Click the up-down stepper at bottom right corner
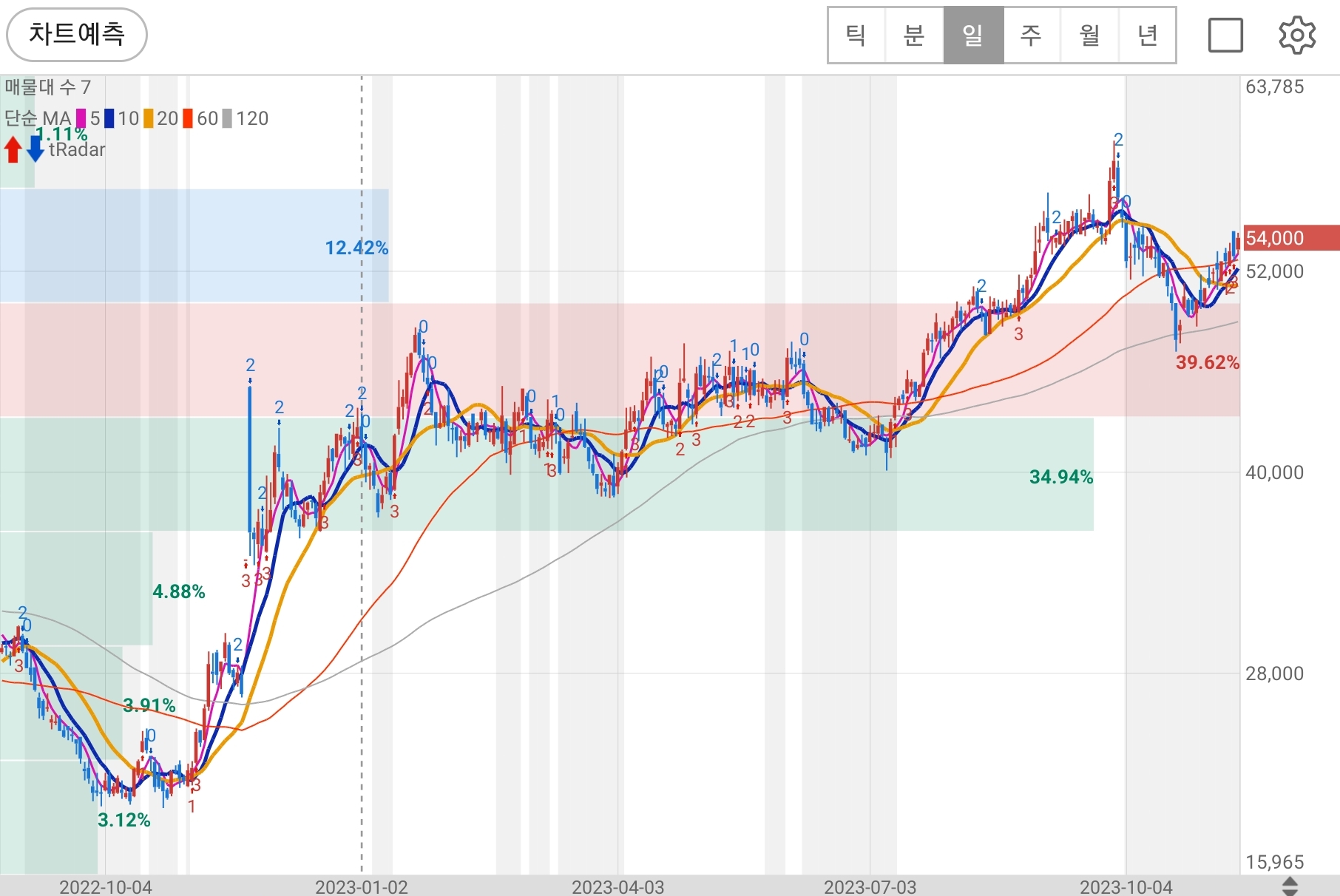1340x896 pixels. pyautogui.click(x=1290, y=886)
